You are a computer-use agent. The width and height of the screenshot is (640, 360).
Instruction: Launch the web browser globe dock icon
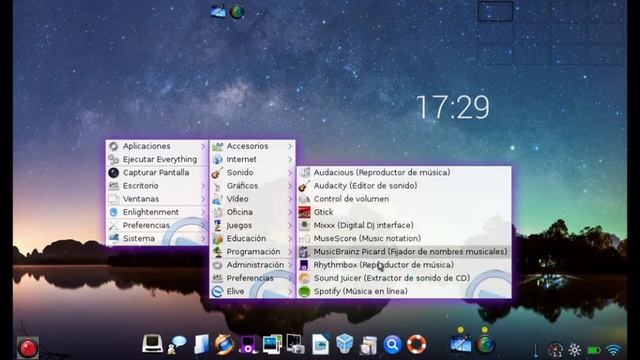(x=224, y=344)
